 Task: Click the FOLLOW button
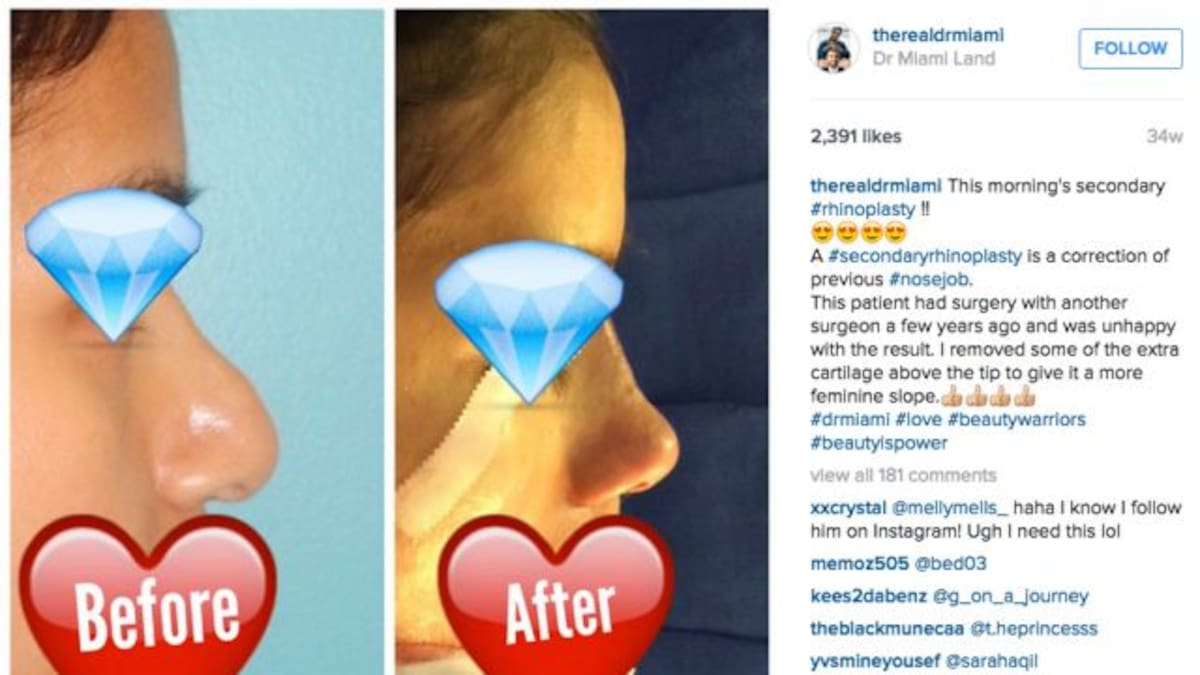point(1130,48)
